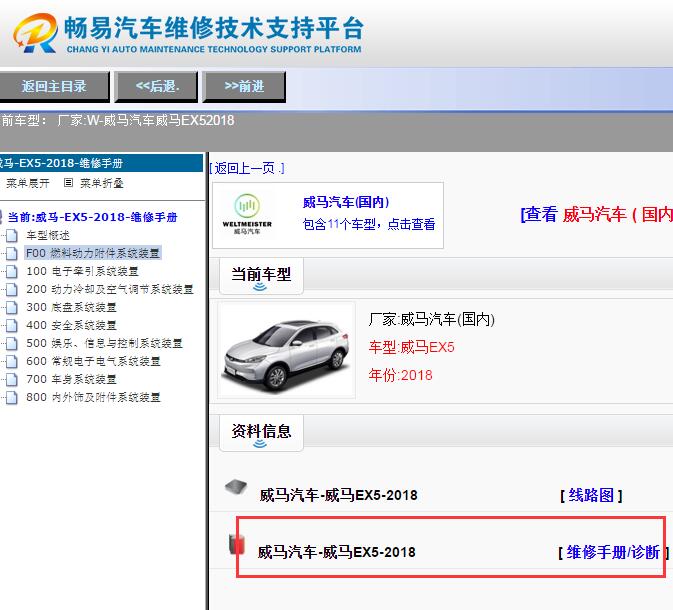The image size is (673, 610).
Task: Collapse all menus with 菜单折叠
Action: 102,183
